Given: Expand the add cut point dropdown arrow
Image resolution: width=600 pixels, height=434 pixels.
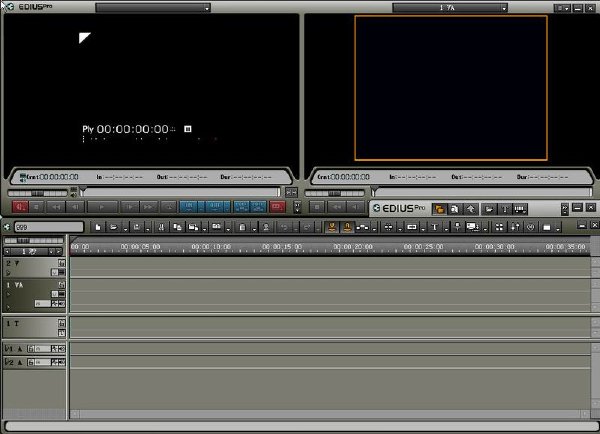Looking at the screenshot, I should (400, 228).
